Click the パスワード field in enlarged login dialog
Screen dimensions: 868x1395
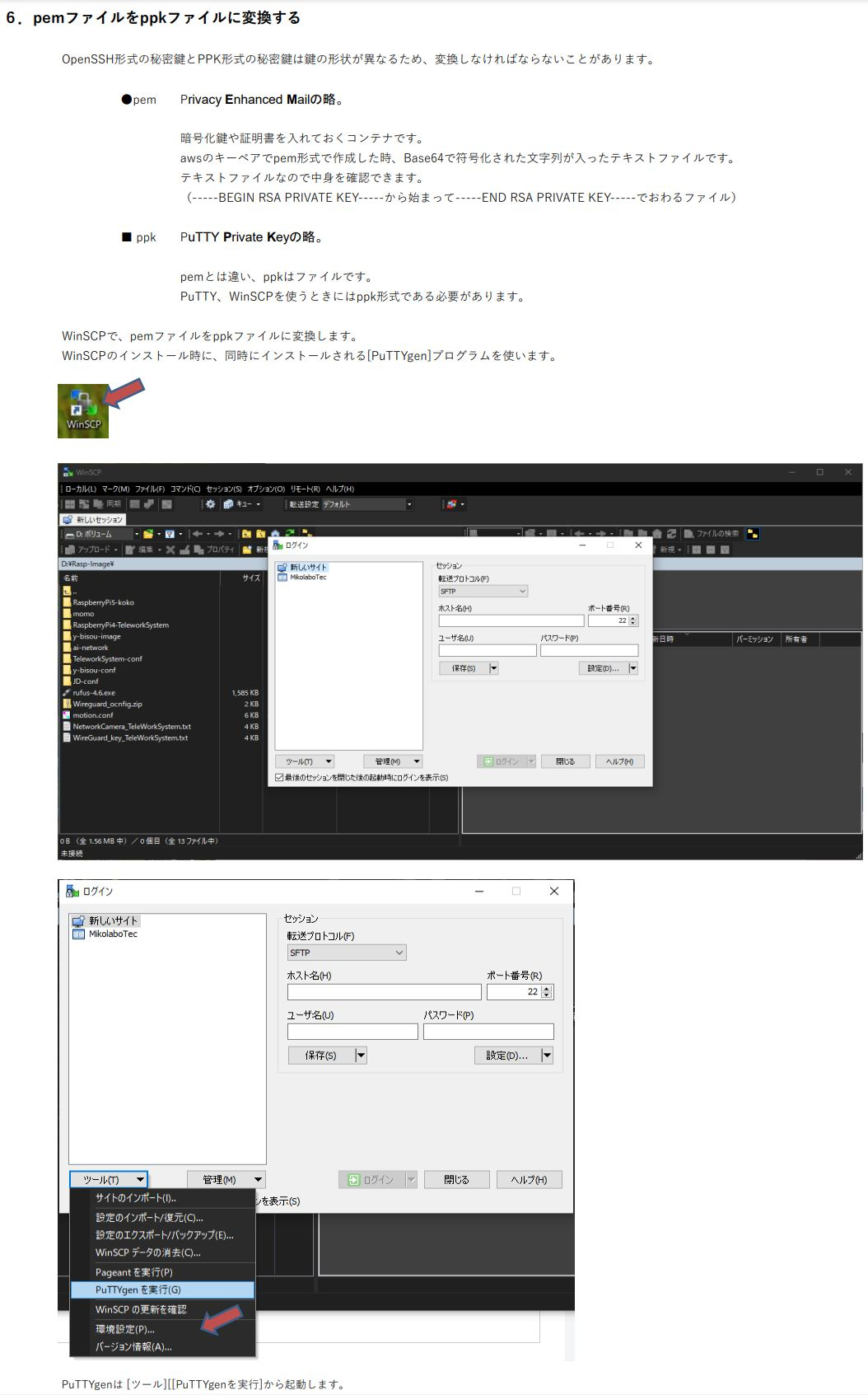click(x=488, y=1032)
